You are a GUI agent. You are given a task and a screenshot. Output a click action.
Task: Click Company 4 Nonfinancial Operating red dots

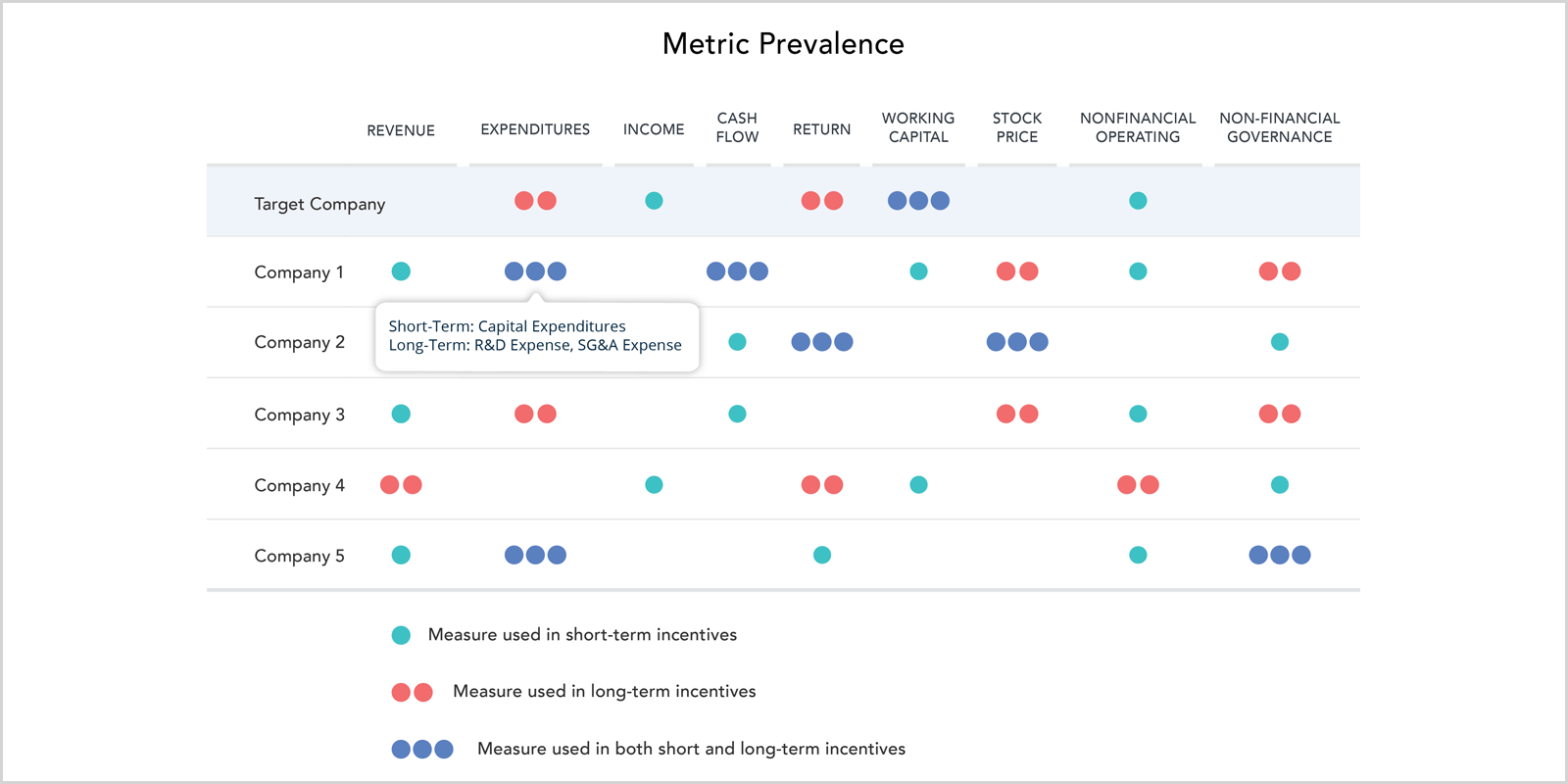(x=1138, y=484)
